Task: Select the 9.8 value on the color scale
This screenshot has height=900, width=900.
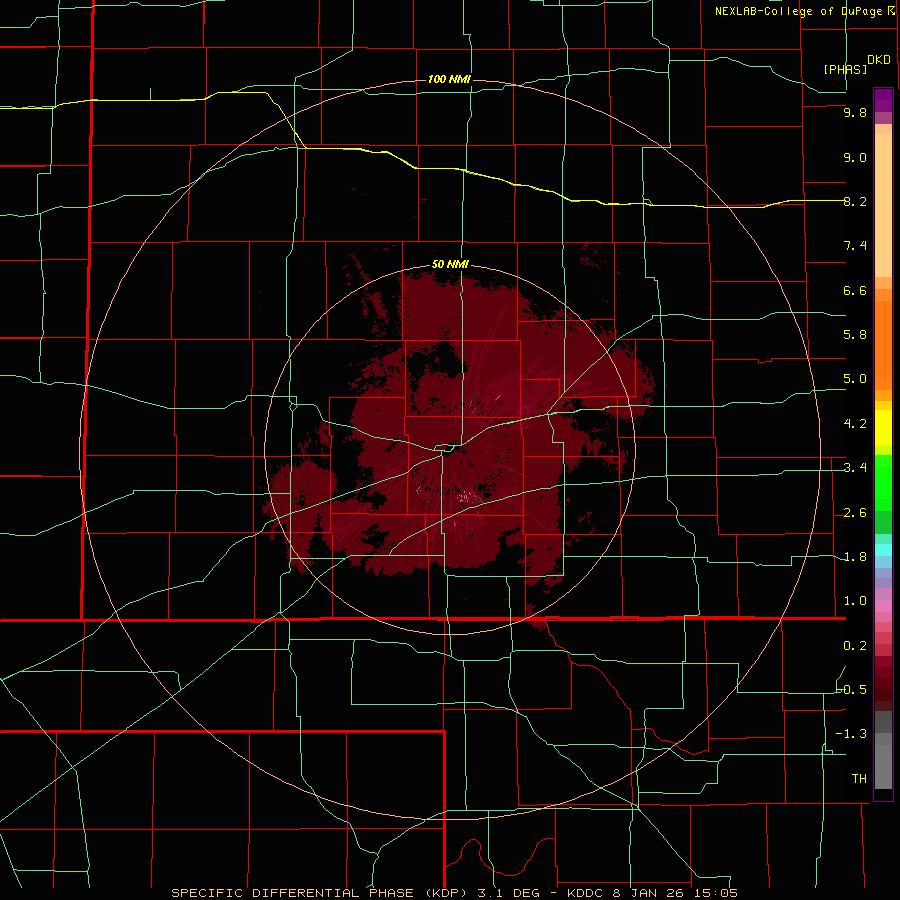Action: click(x=855, y=112)
